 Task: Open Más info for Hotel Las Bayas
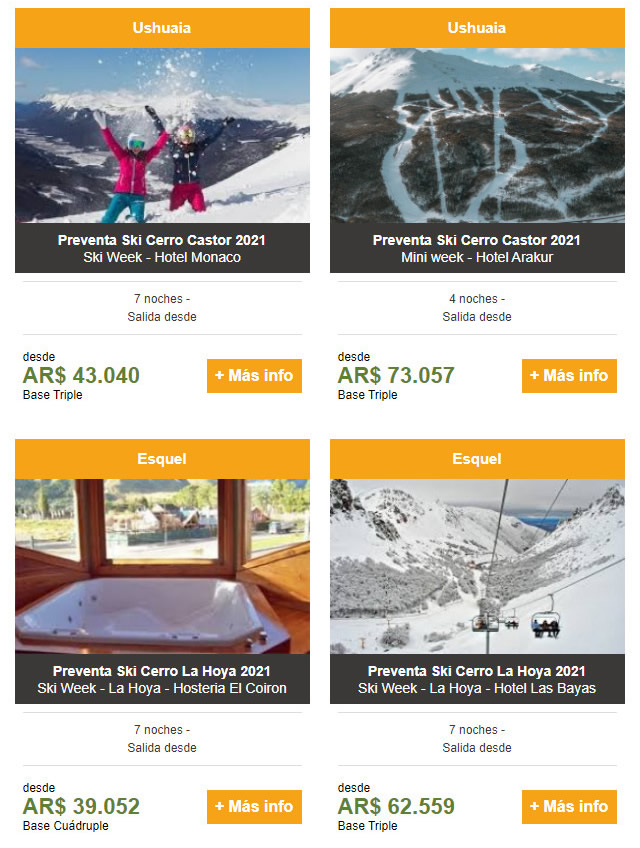tap(569, 806)
